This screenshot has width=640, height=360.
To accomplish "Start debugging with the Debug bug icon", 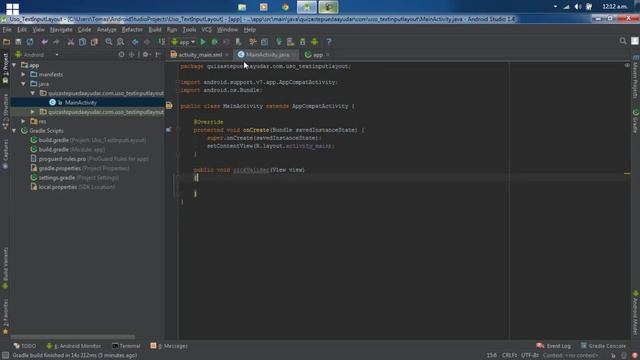I will (x=214, y=42).
